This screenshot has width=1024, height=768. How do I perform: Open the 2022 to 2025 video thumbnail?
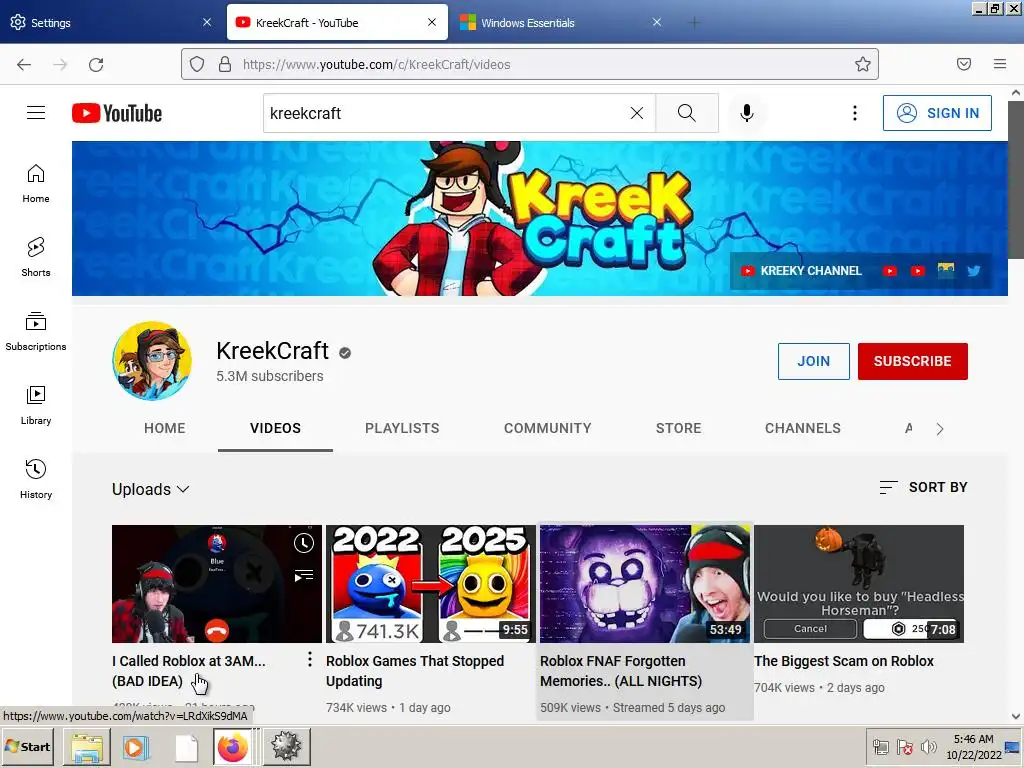pos(431,584)
